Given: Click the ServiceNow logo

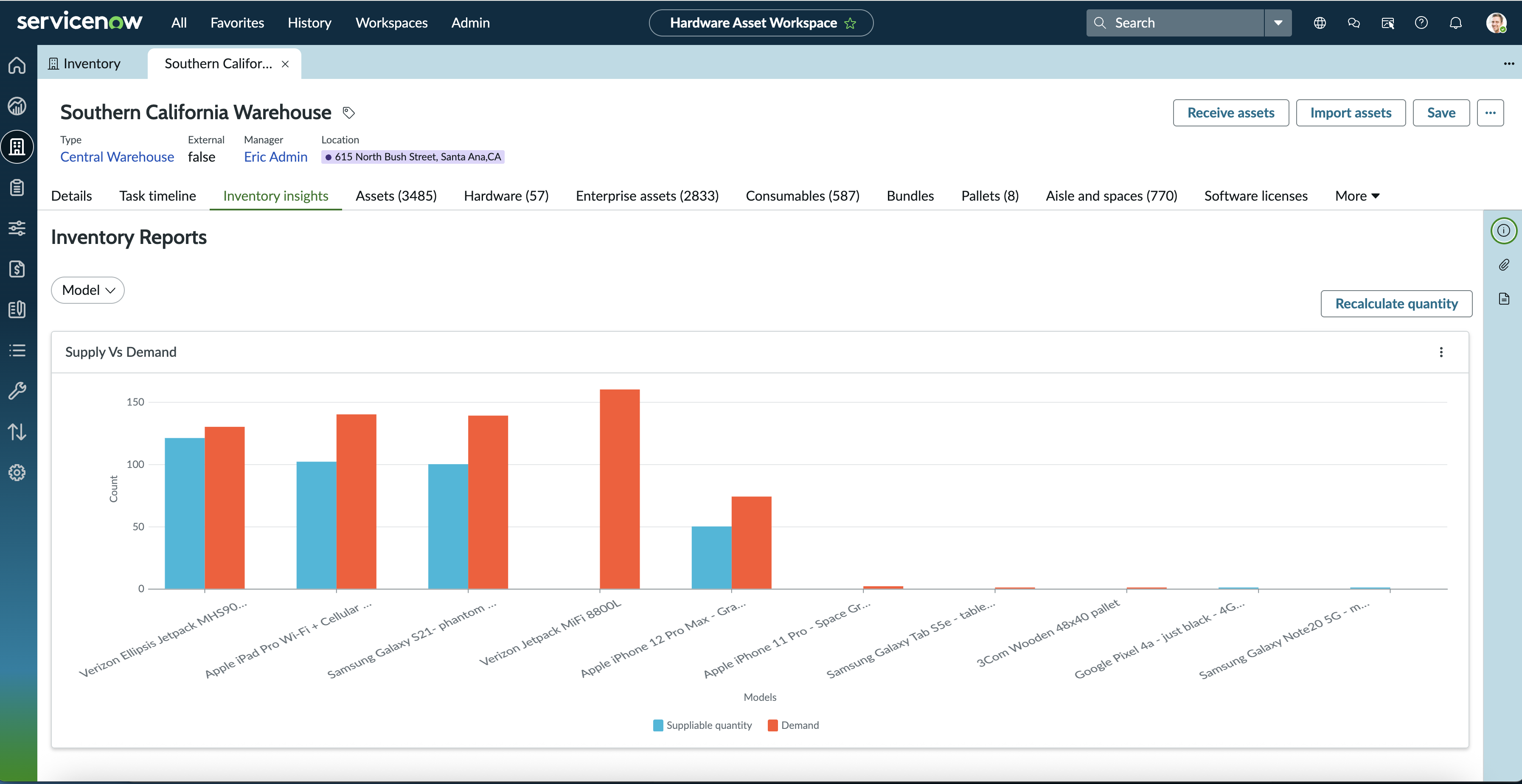Looking at the screenshot, I should [x=79, y=22].
